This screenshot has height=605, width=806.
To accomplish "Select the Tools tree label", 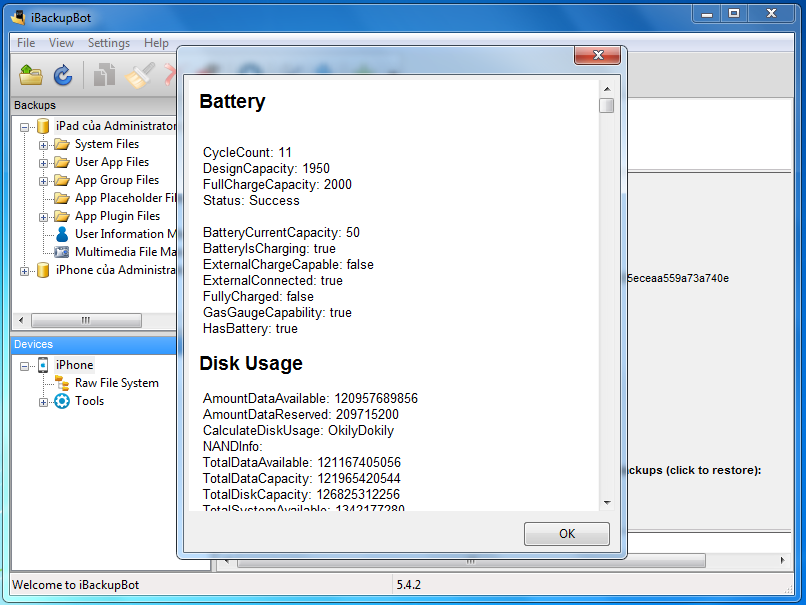I will 89,401.
